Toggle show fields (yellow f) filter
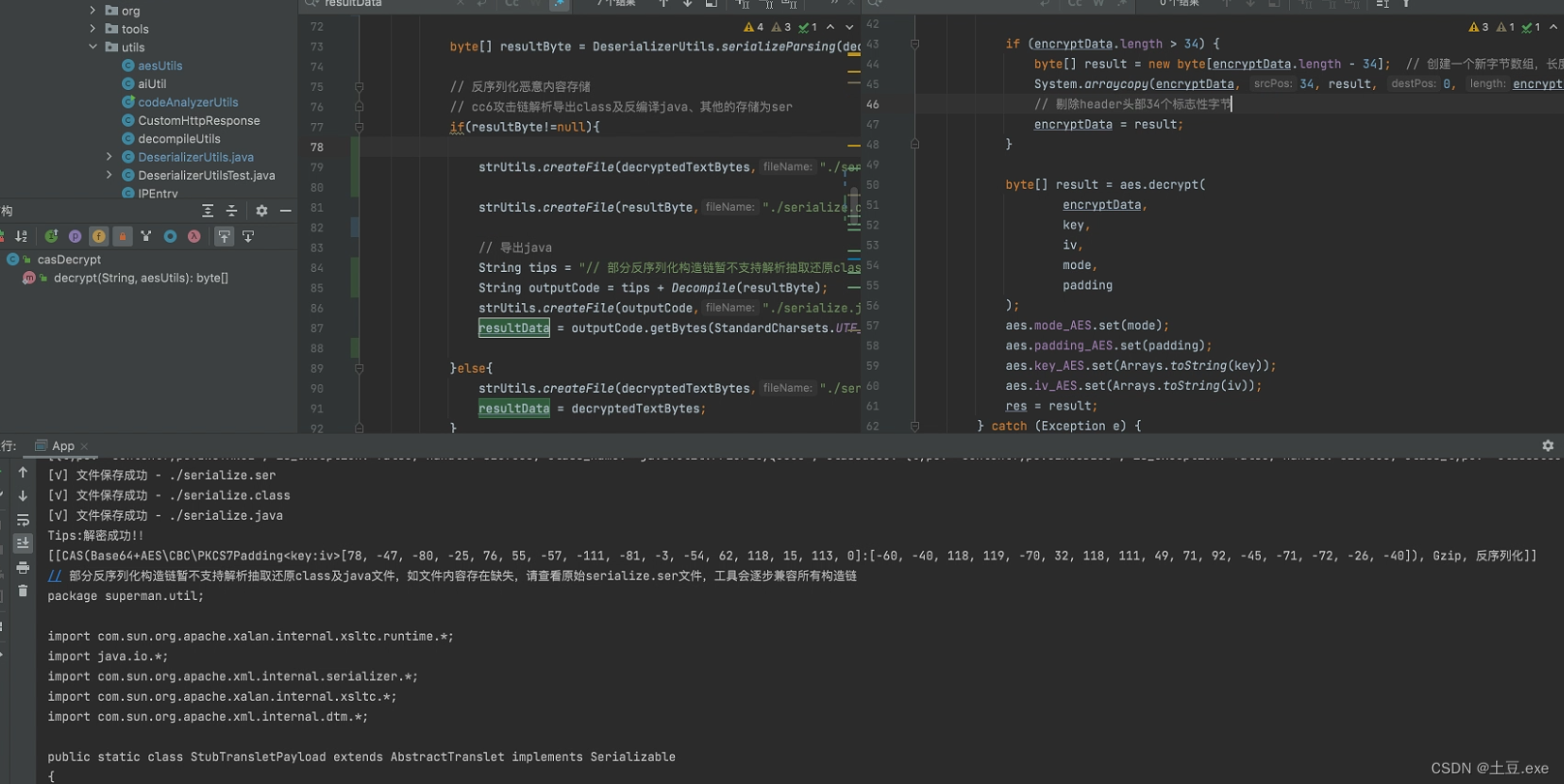The height and width of the screenshot is (784, 1564). (99, 236)
